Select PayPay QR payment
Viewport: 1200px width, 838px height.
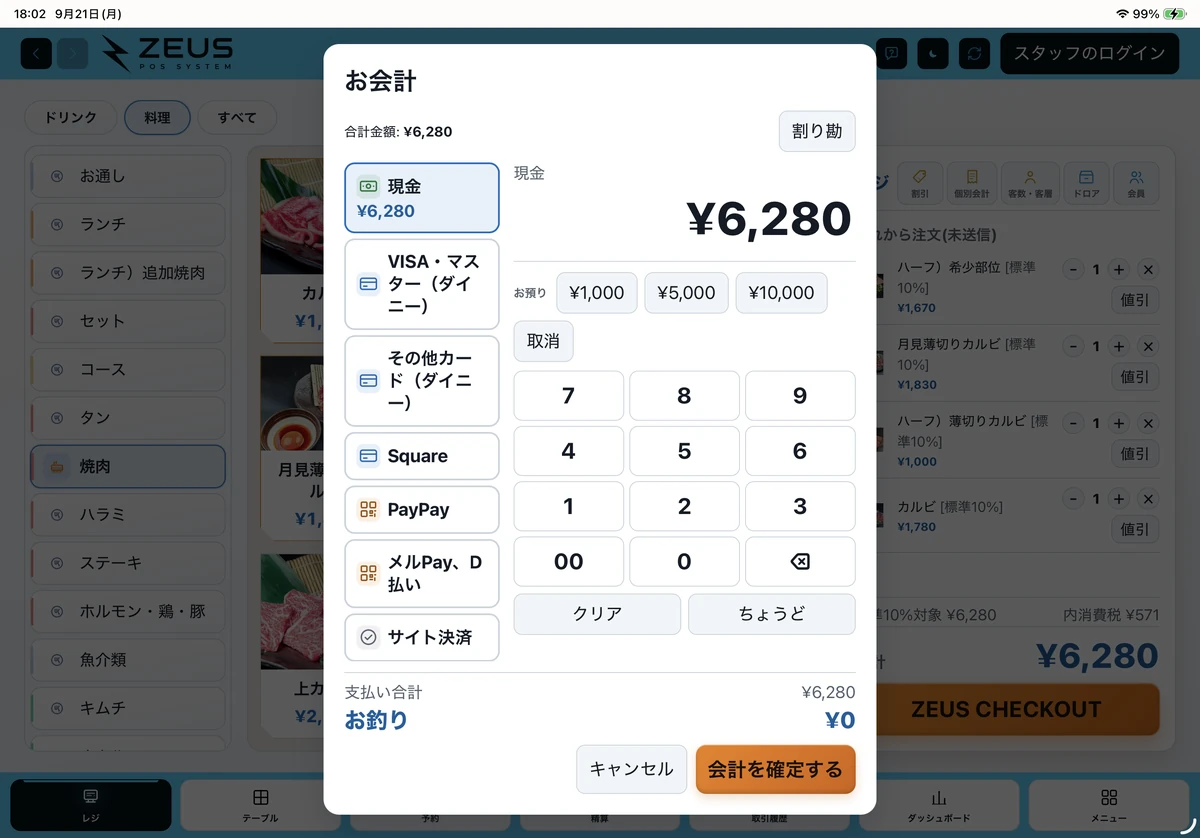coord(422,510)
